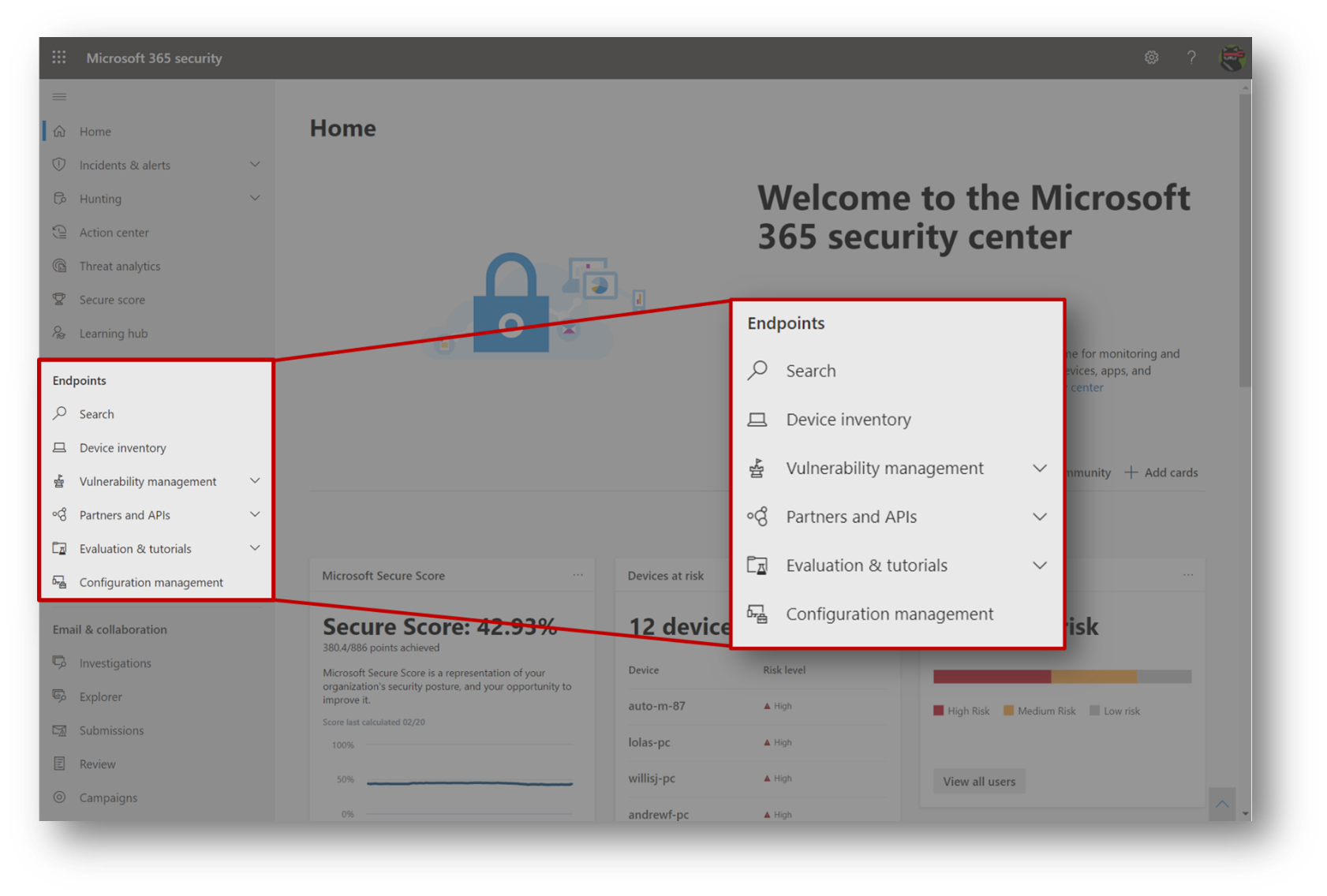
Task: Open Configuration management via its icon
Action: point(59,582)
